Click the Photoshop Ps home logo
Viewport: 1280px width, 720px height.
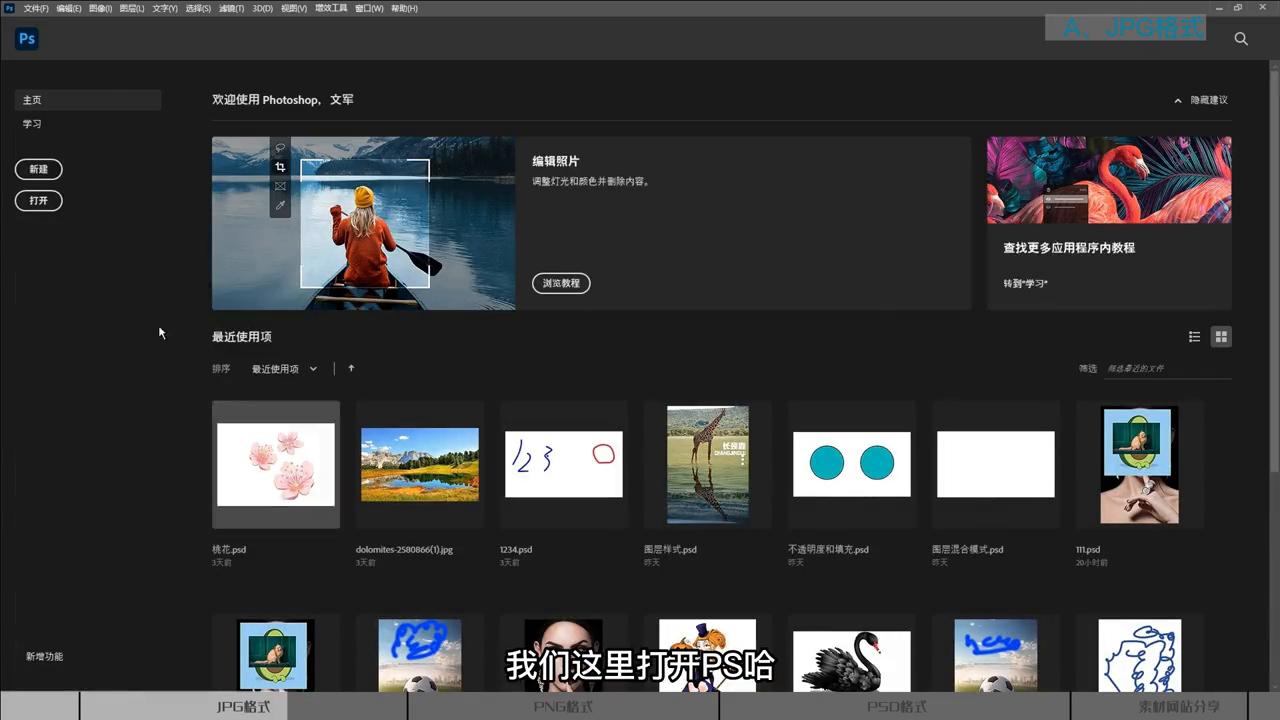click(27, 39)
